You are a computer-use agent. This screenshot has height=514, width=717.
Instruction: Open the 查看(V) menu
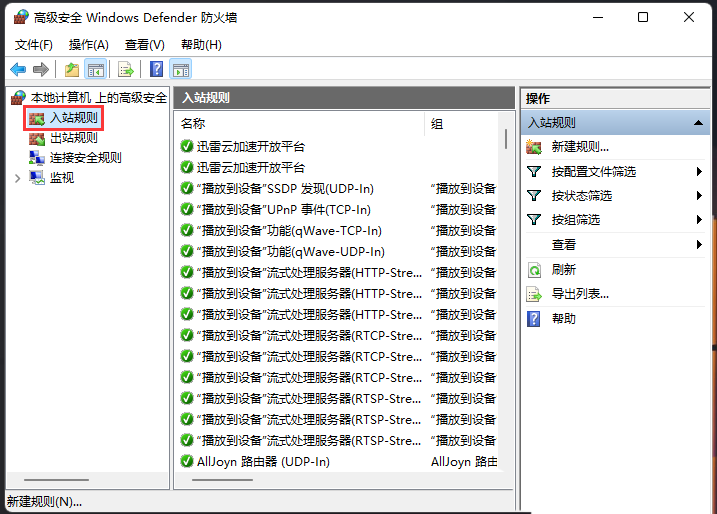tap(144, 45)
